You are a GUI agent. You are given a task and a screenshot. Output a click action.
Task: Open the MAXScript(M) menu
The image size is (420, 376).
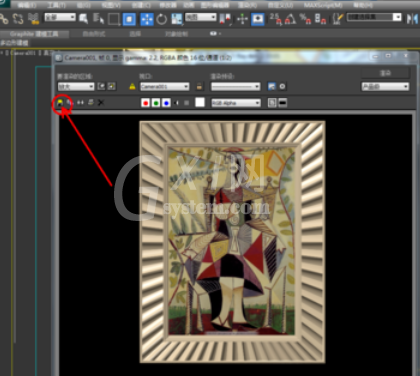323,5
